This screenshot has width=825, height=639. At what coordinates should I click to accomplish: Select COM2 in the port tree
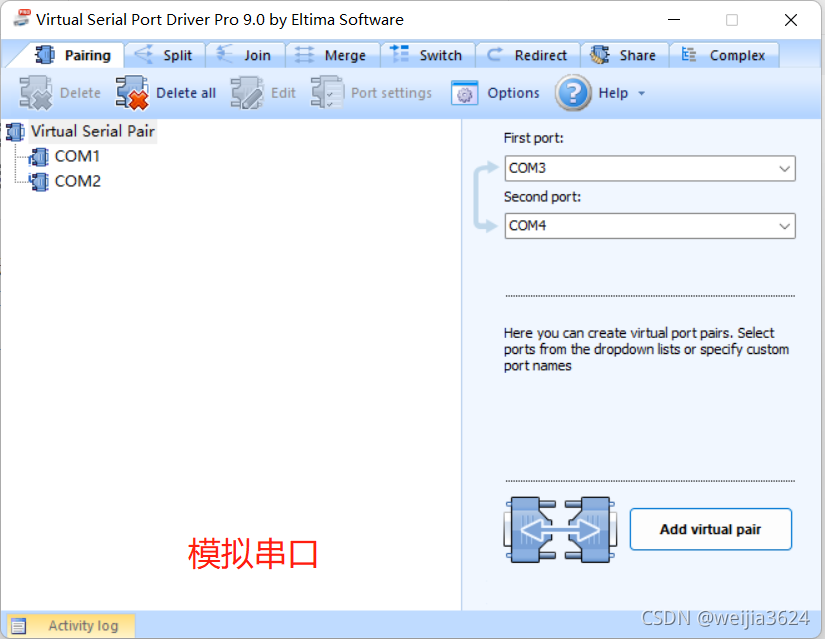click(x=77, y=181)
